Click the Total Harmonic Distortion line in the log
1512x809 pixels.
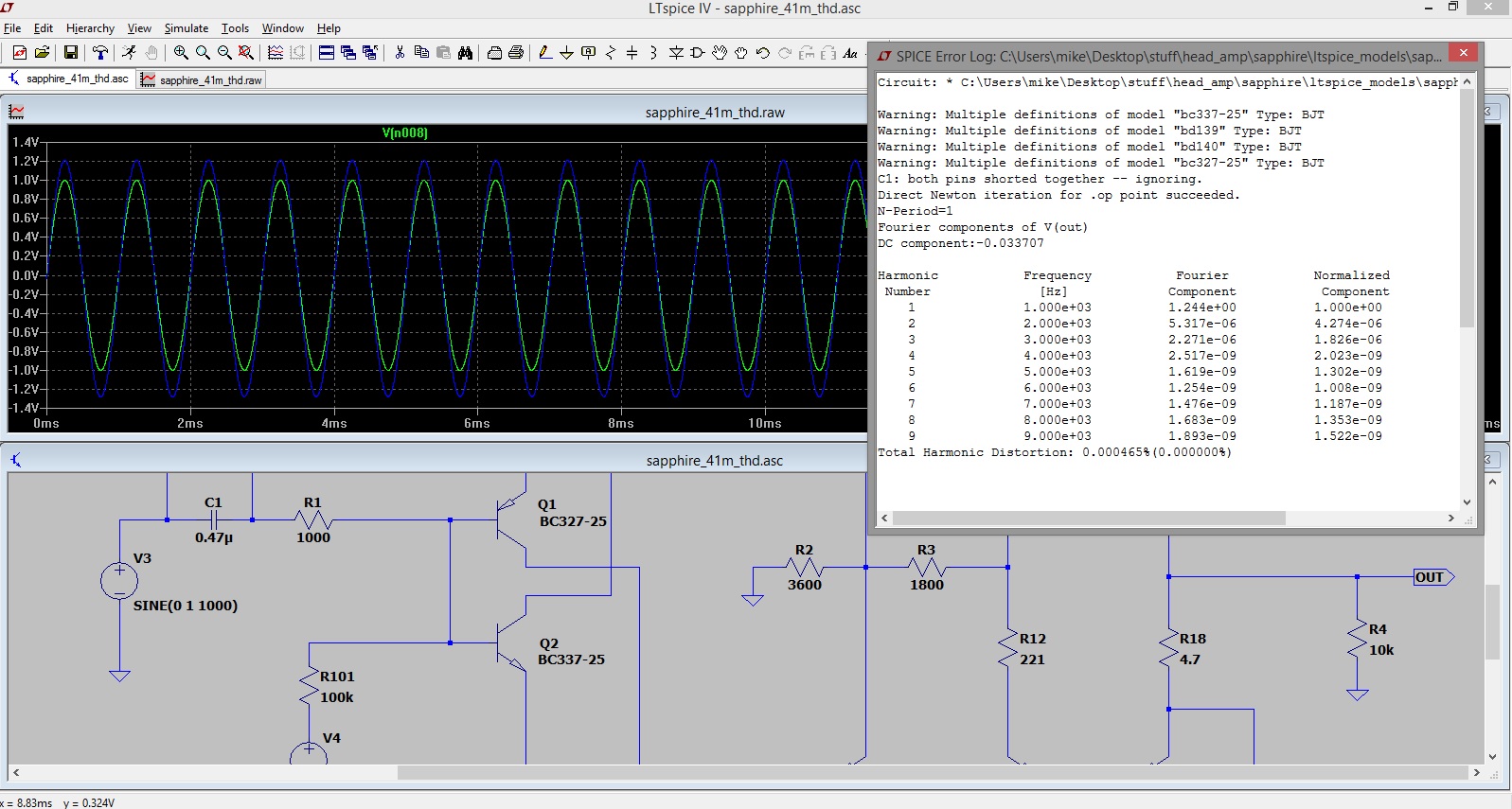coord(1055,452)
